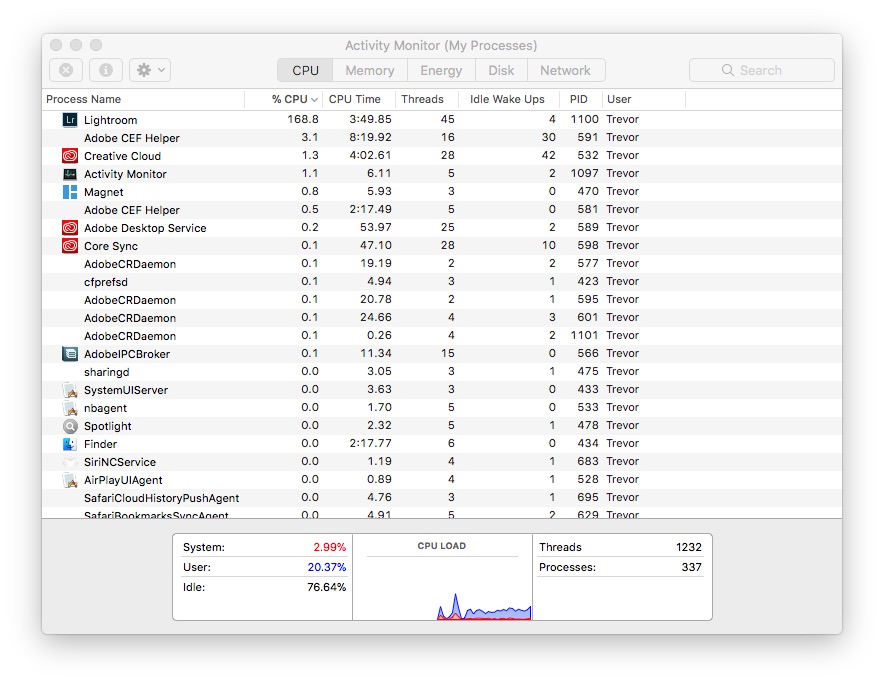Click the Core Sync icon
This screenshot has height=684, width=884.
click(x=70, y=246)
